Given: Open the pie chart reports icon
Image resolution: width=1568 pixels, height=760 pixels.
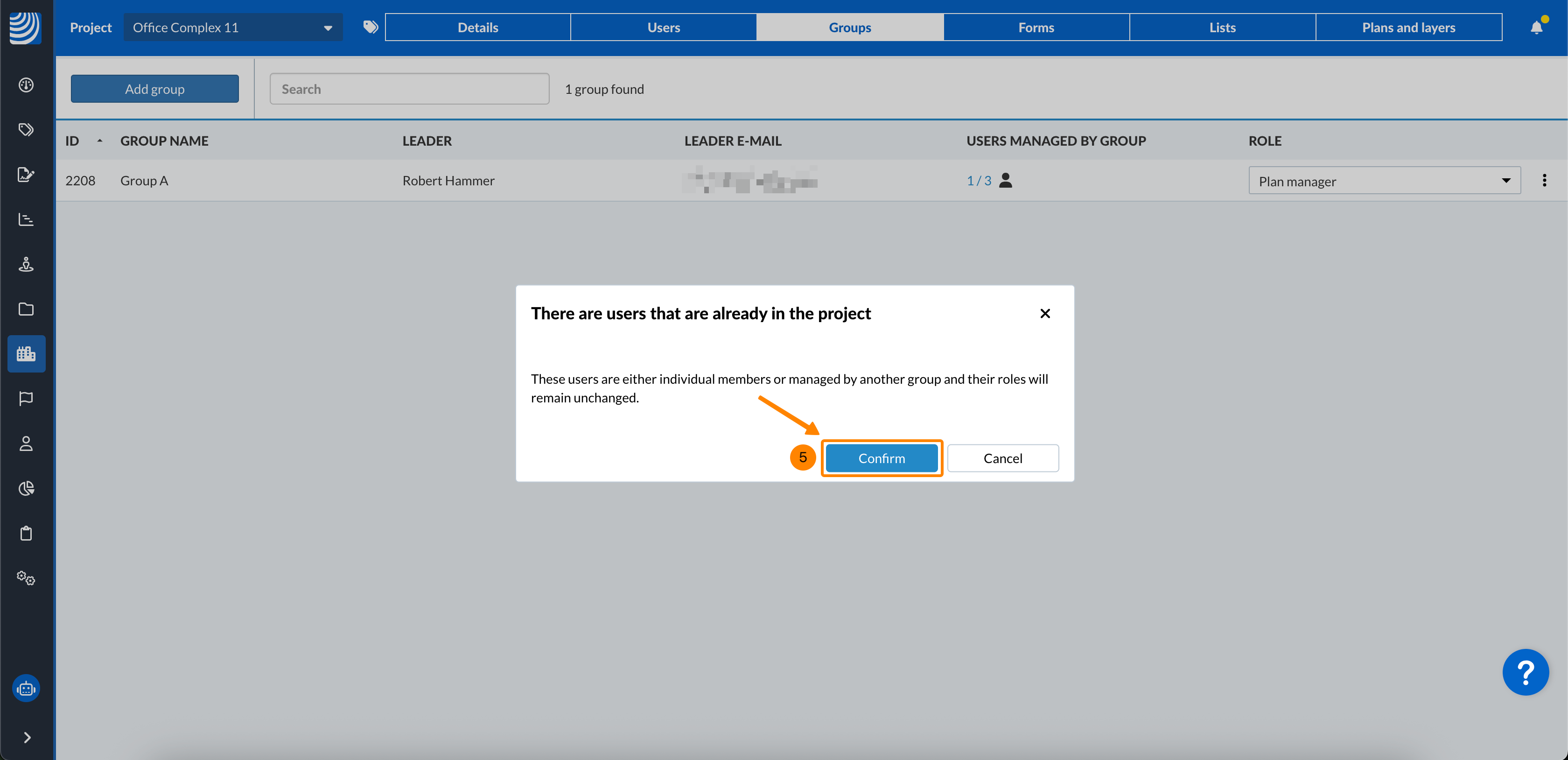Looking at the screenshot, I should pyautogui.click(x=26, y=488).
